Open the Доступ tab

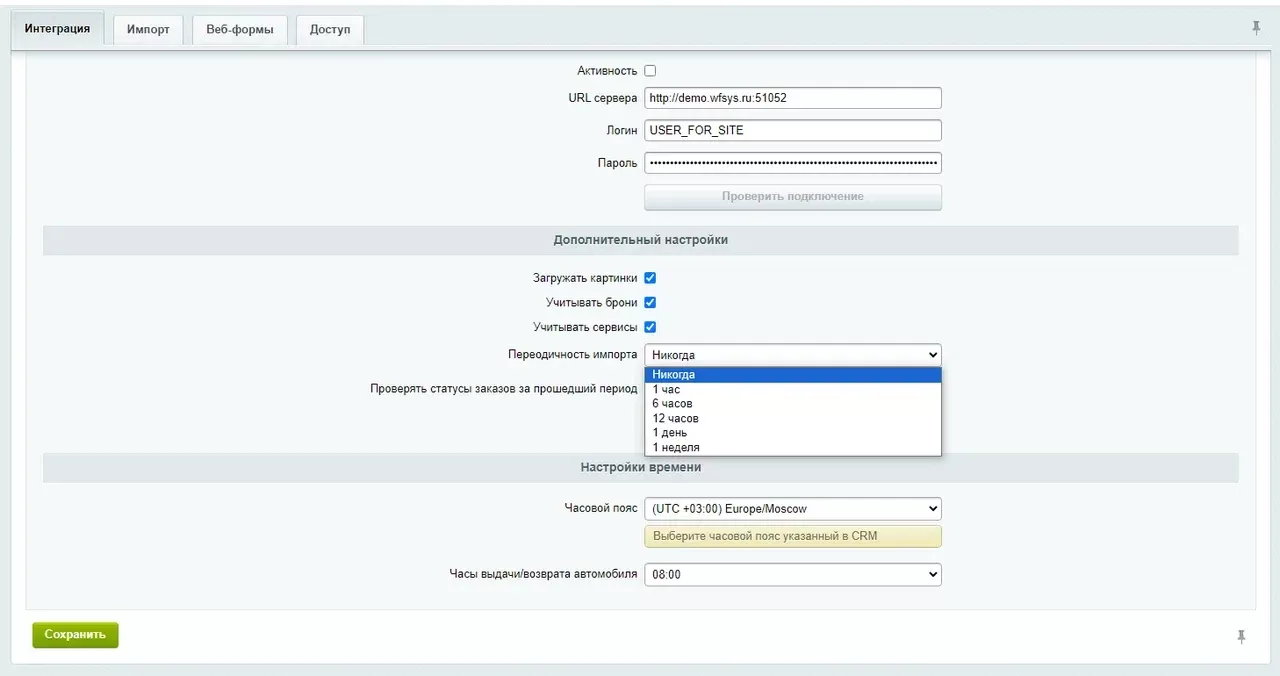click(x=330, y=30)
